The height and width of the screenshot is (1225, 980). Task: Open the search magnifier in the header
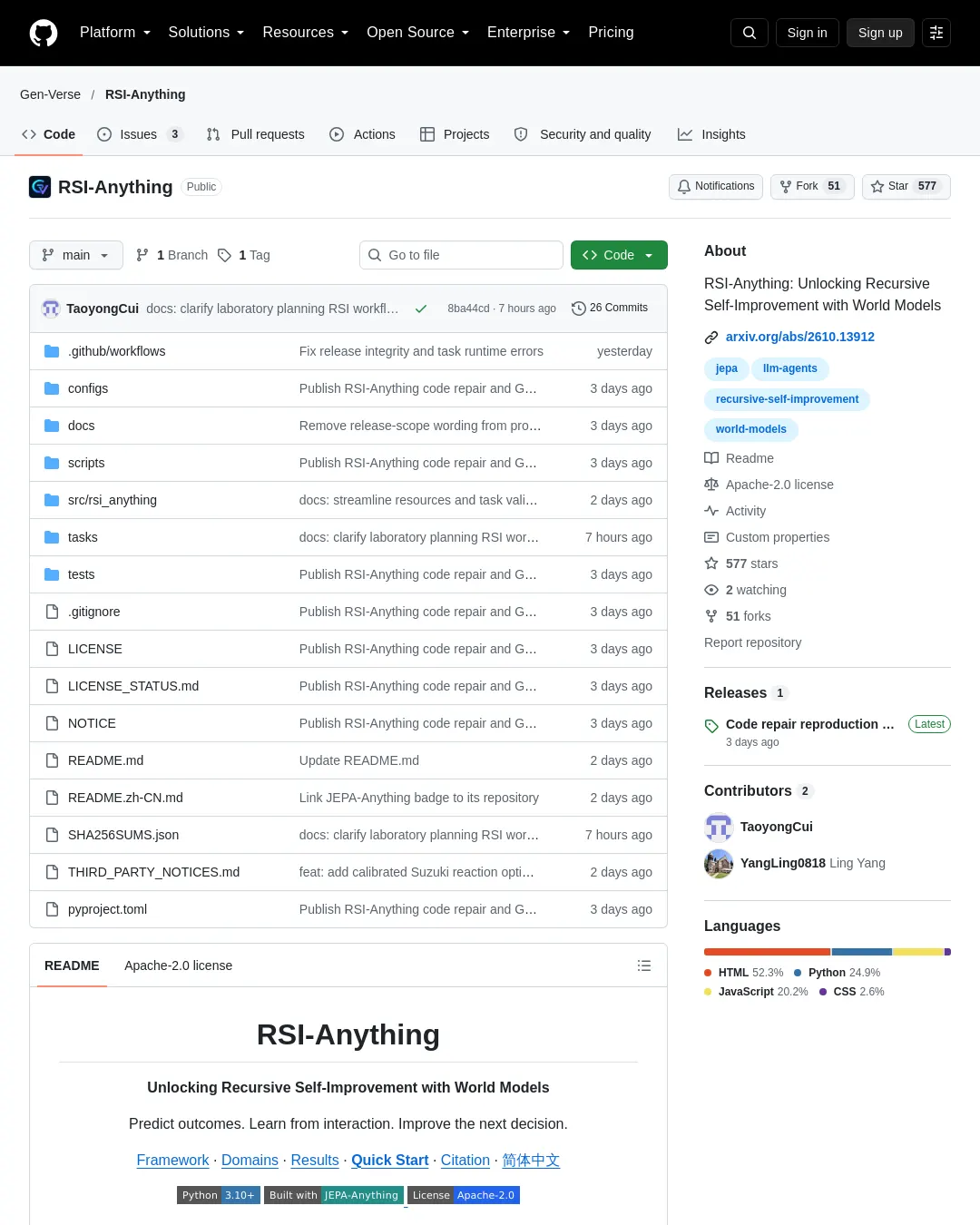[x=750, y=33]
